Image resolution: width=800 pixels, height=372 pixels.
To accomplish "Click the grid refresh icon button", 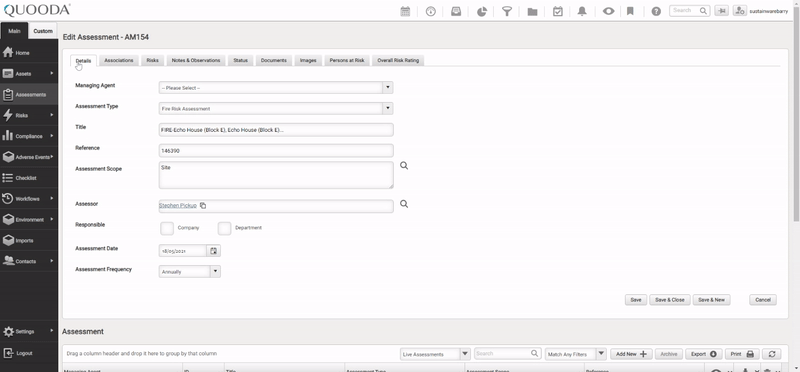I will pyautogui.click(x=772, y=354).
